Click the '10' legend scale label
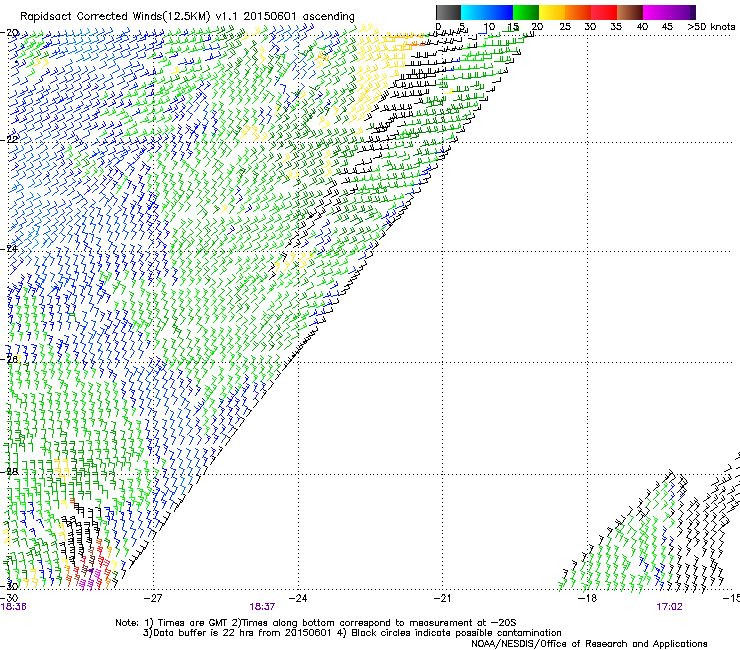Image resolution: width=740 pixels, height=650 pixels. pyautogui.click(x=489, y=27)
